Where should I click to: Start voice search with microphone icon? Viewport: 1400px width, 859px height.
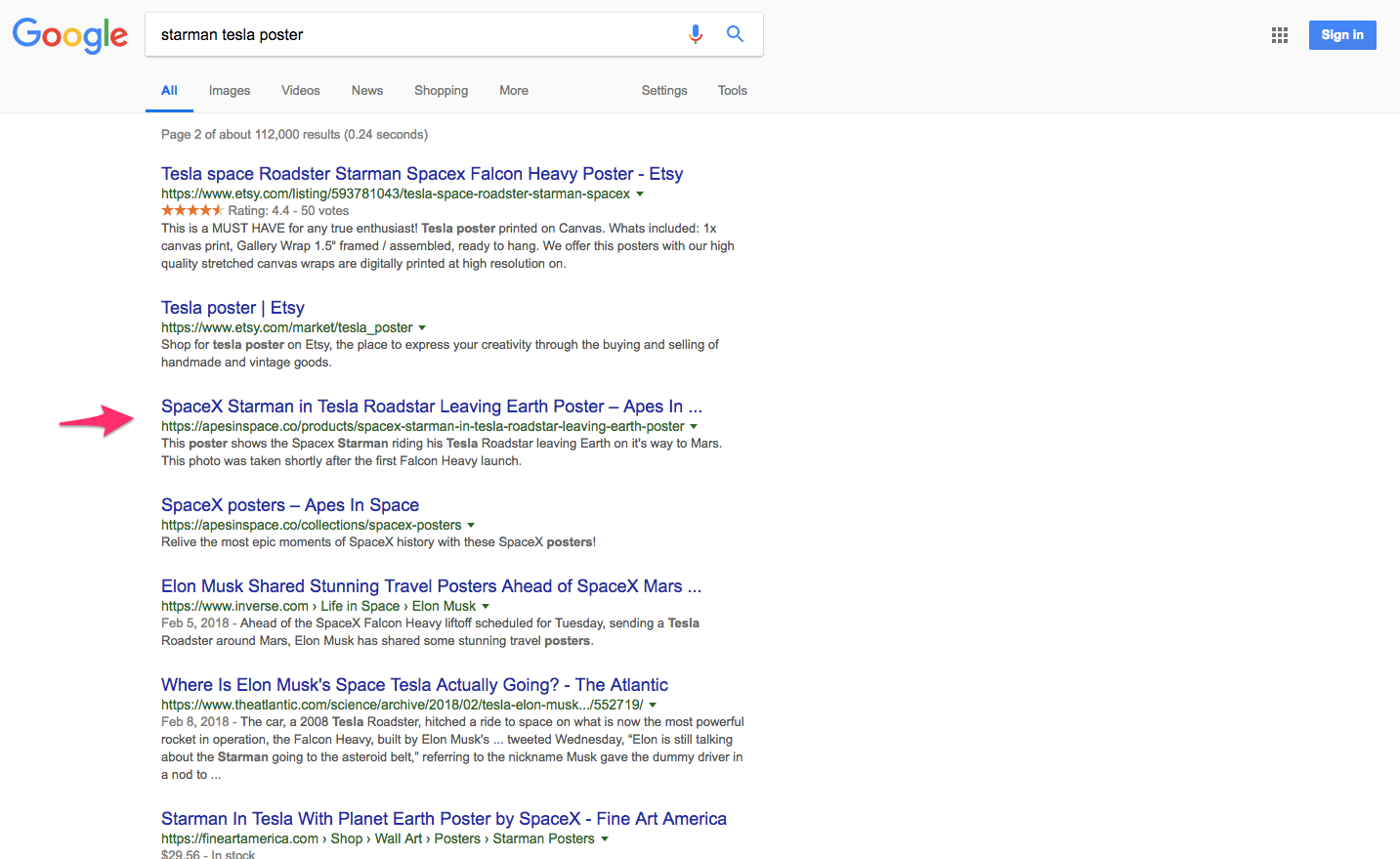(696, 34)
